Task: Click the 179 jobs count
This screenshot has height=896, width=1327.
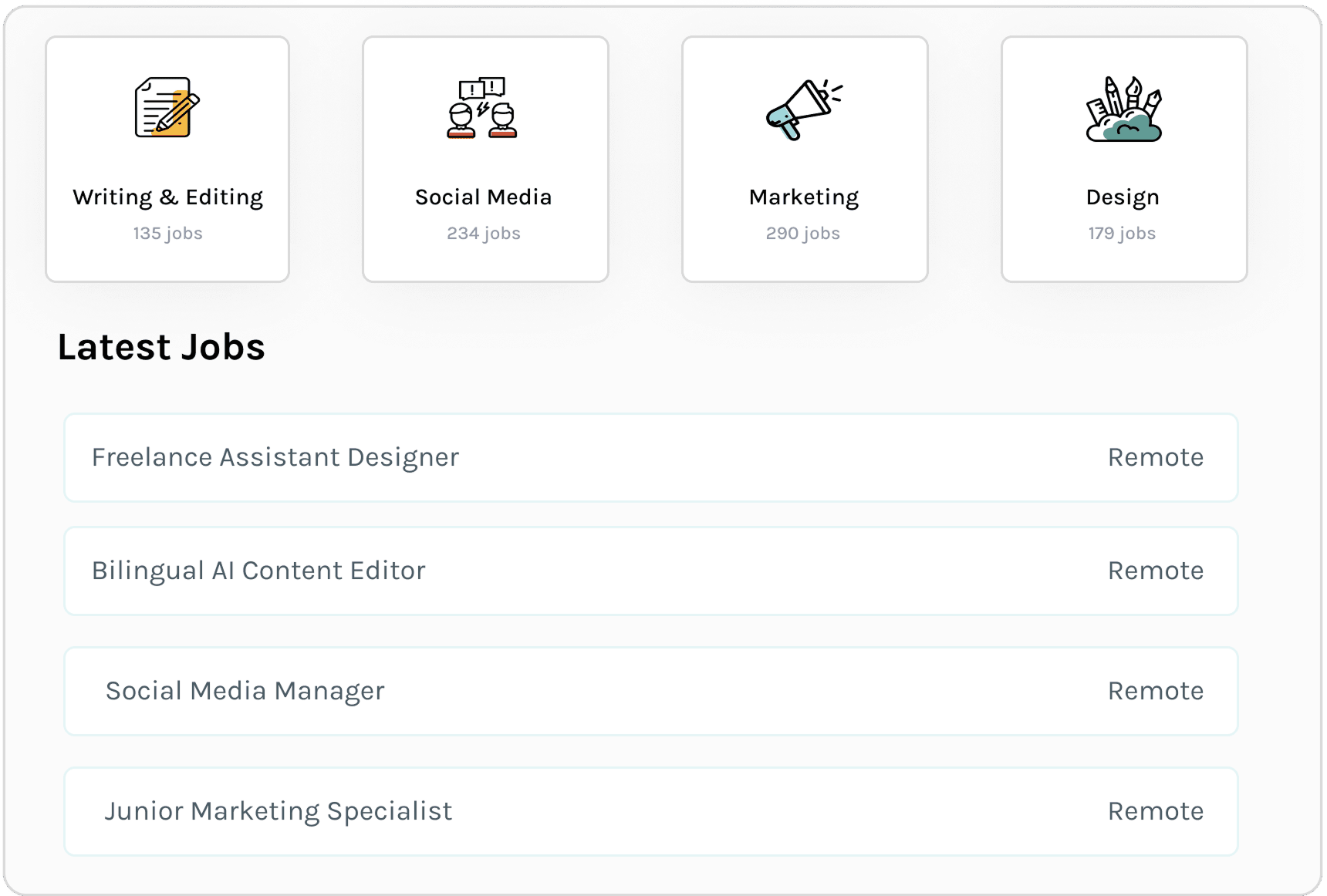Action: pos(1122,233)
